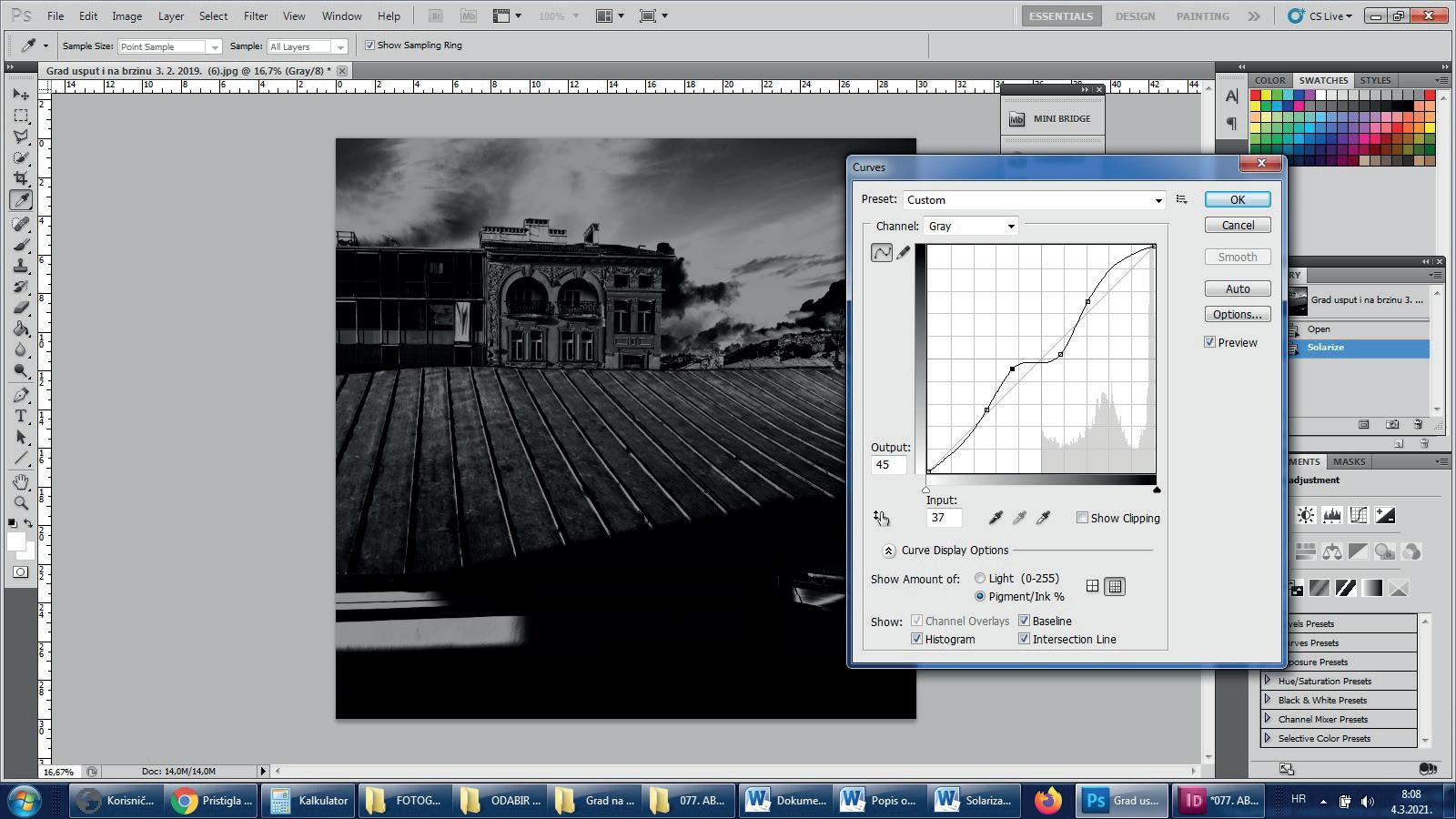The height and width of the screenshot is (819, 1456).
Task: Choose the curve point editing mode in Curves
Action: [x=882, y=253]
